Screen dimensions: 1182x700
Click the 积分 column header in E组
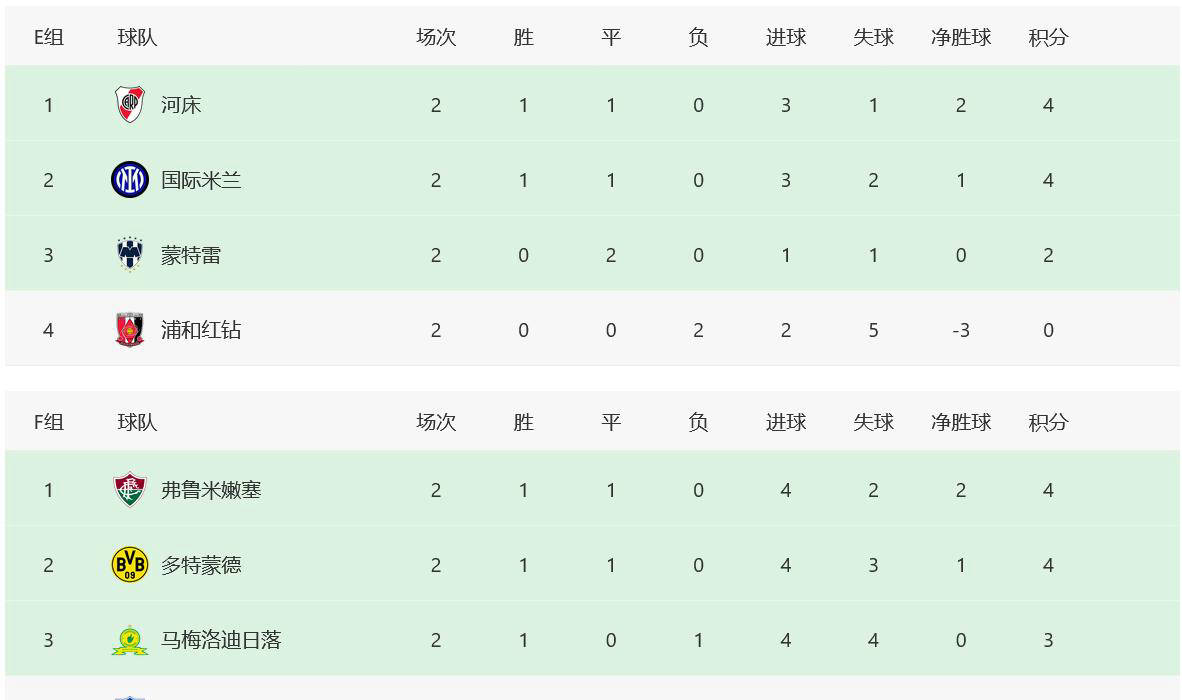pos(1048,37)
